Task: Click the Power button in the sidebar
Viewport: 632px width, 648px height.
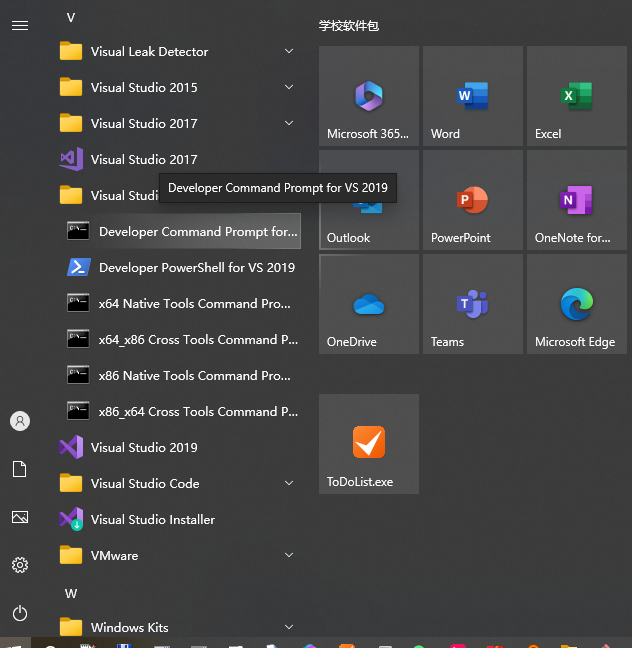Action: 20,613
